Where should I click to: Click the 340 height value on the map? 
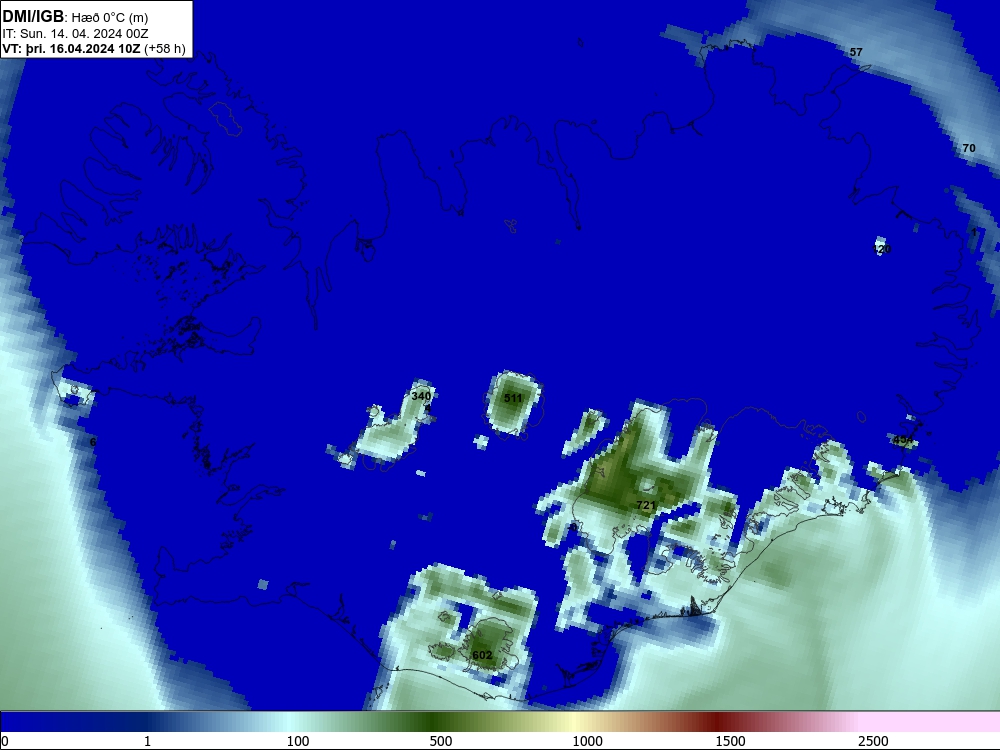tap(421, 396)
